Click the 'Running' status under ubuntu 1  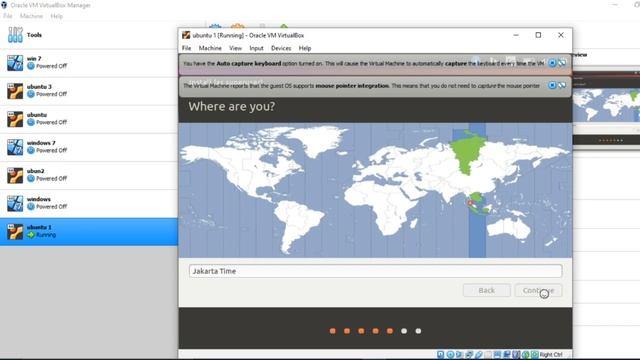[46, 235]
